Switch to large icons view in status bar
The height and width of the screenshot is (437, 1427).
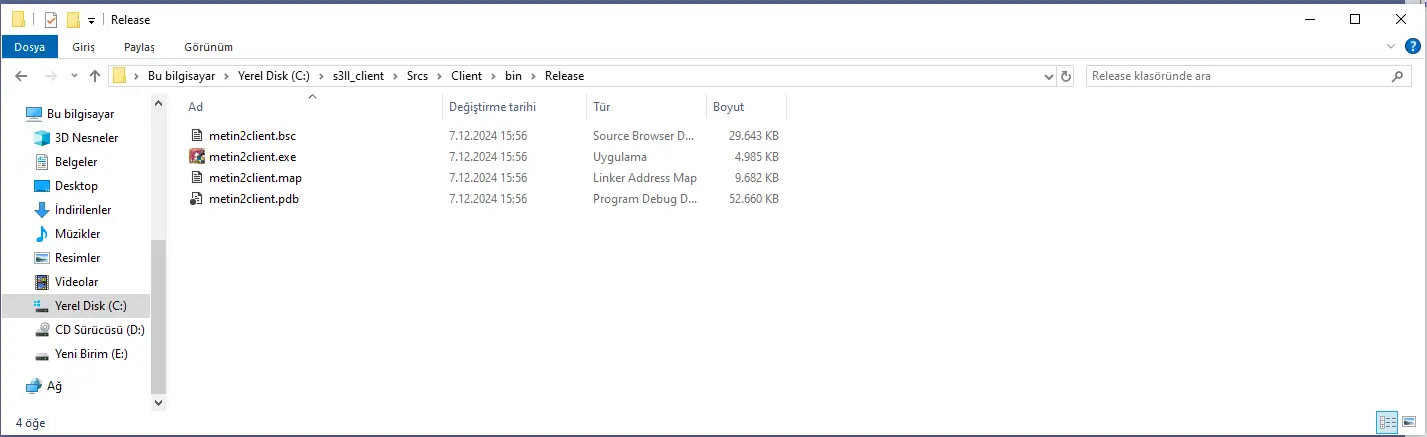click(x=1409, y=423)
